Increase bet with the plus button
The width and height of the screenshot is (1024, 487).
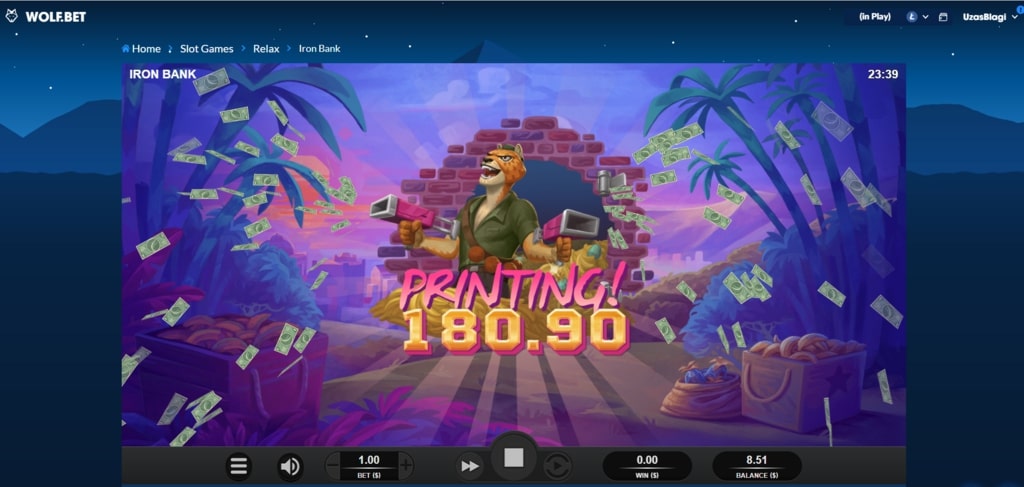[x=406, y=465]
